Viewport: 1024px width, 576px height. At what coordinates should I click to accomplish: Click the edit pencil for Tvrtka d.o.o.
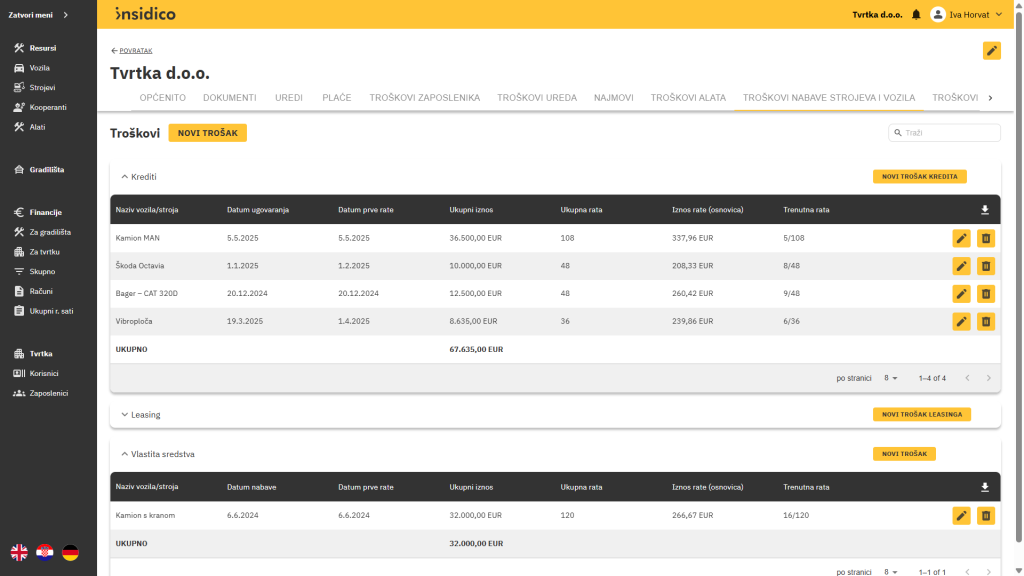pyautogui.click(x=991, y=50)
